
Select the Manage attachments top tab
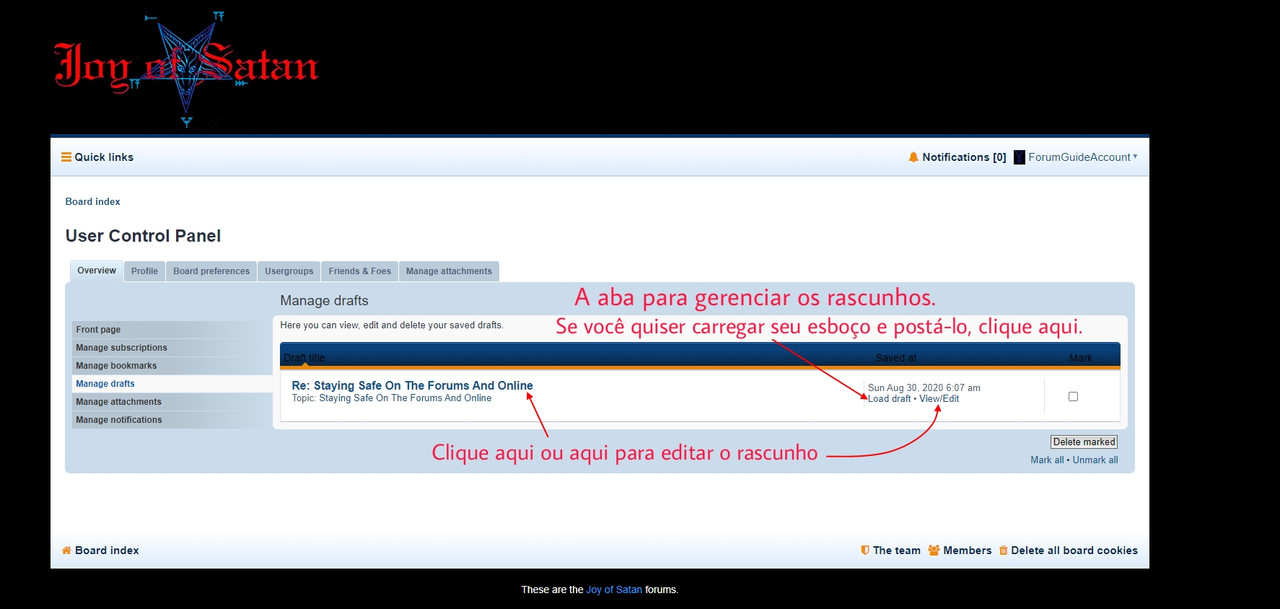(449, 271)
